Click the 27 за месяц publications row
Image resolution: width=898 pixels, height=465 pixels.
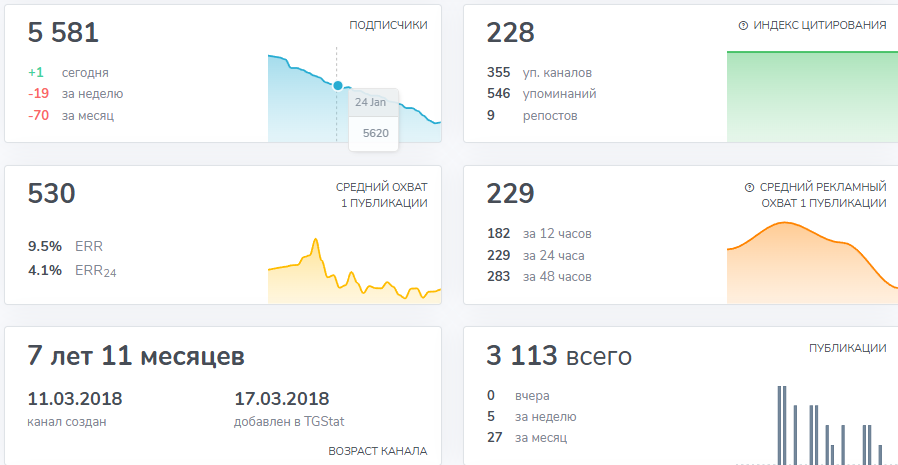527,438
